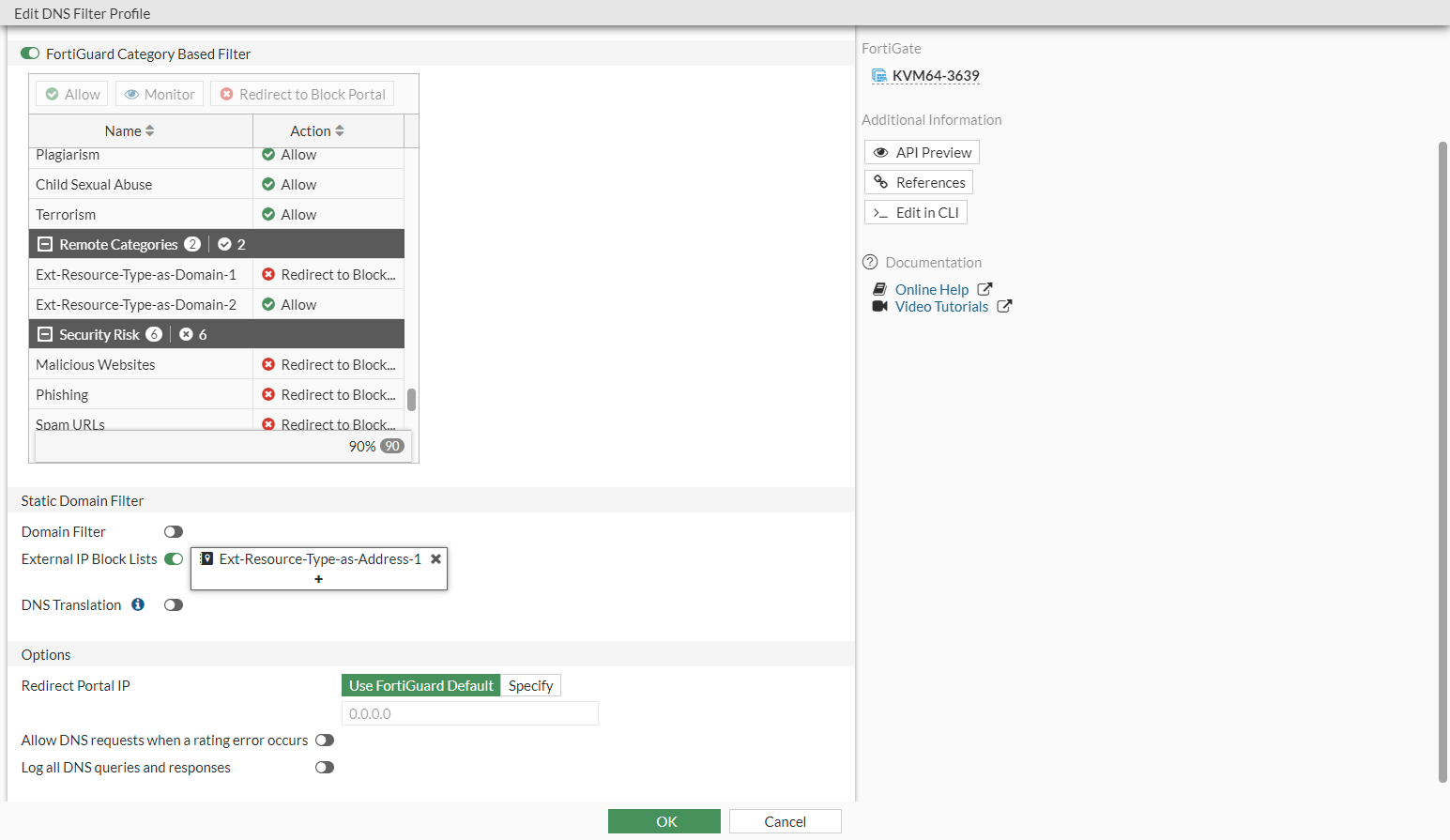Open the Video Tutorials link

(x=941, y=307)
